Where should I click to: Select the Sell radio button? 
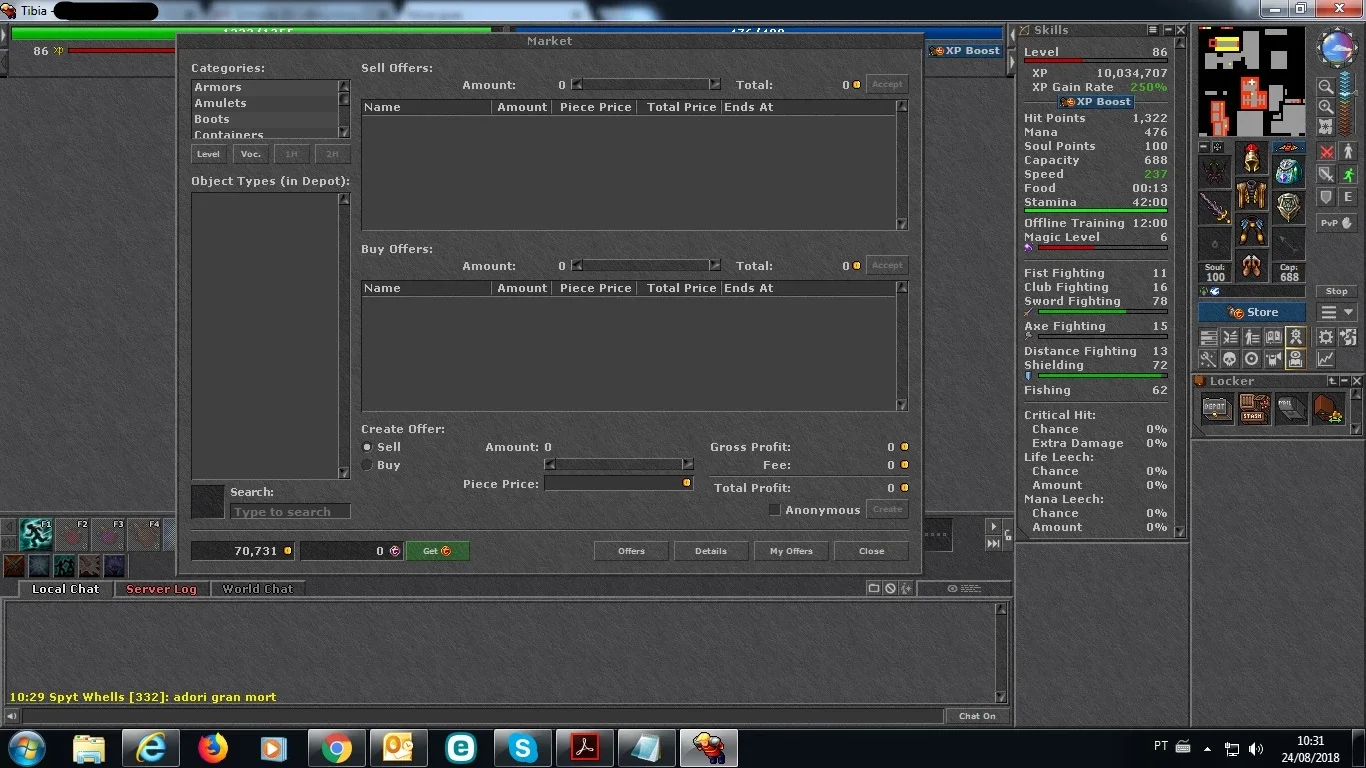(367, 447)
